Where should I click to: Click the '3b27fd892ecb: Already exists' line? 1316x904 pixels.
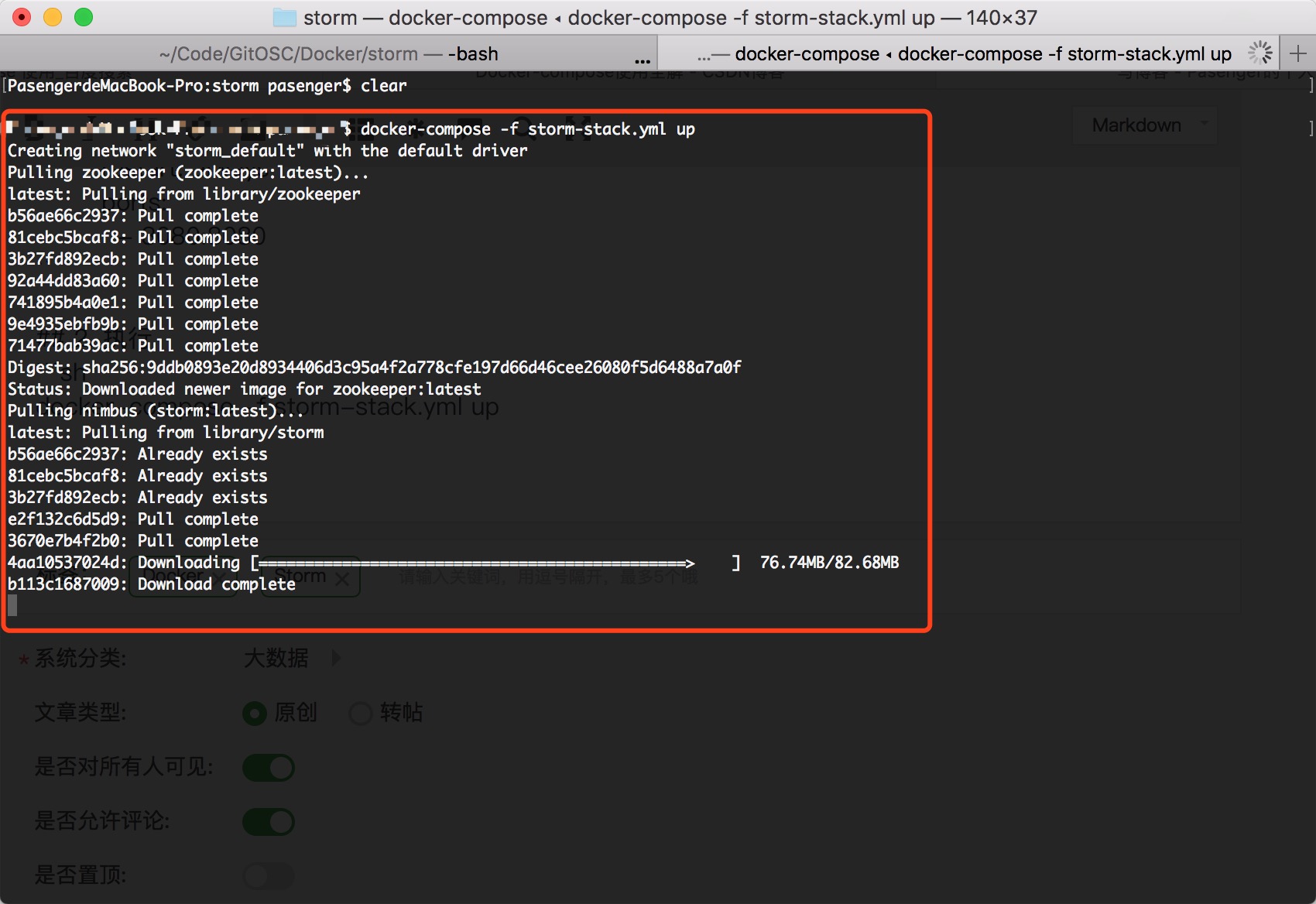pyautogui.click(x=138, y=498)
